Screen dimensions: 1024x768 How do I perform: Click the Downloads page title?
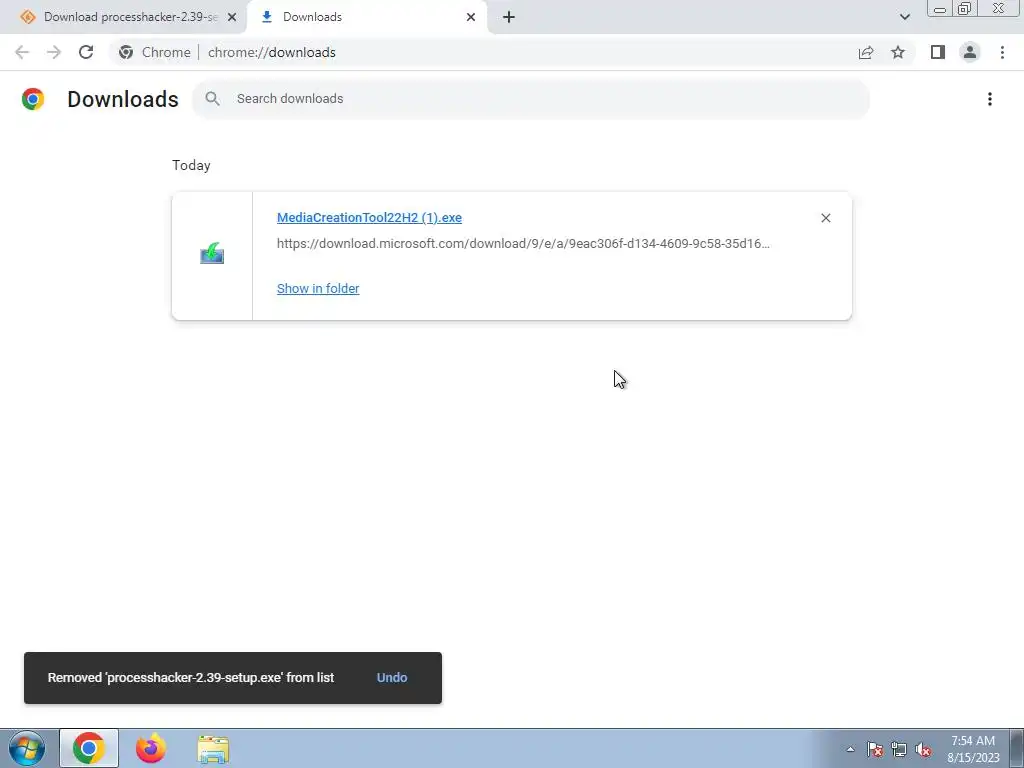point(123,99)
